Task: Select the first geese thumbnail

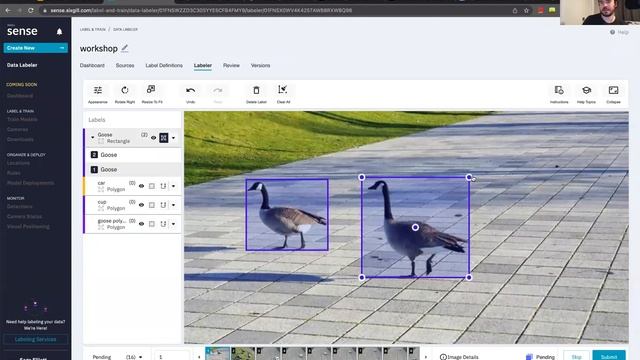Action: (x=218, y=353)
